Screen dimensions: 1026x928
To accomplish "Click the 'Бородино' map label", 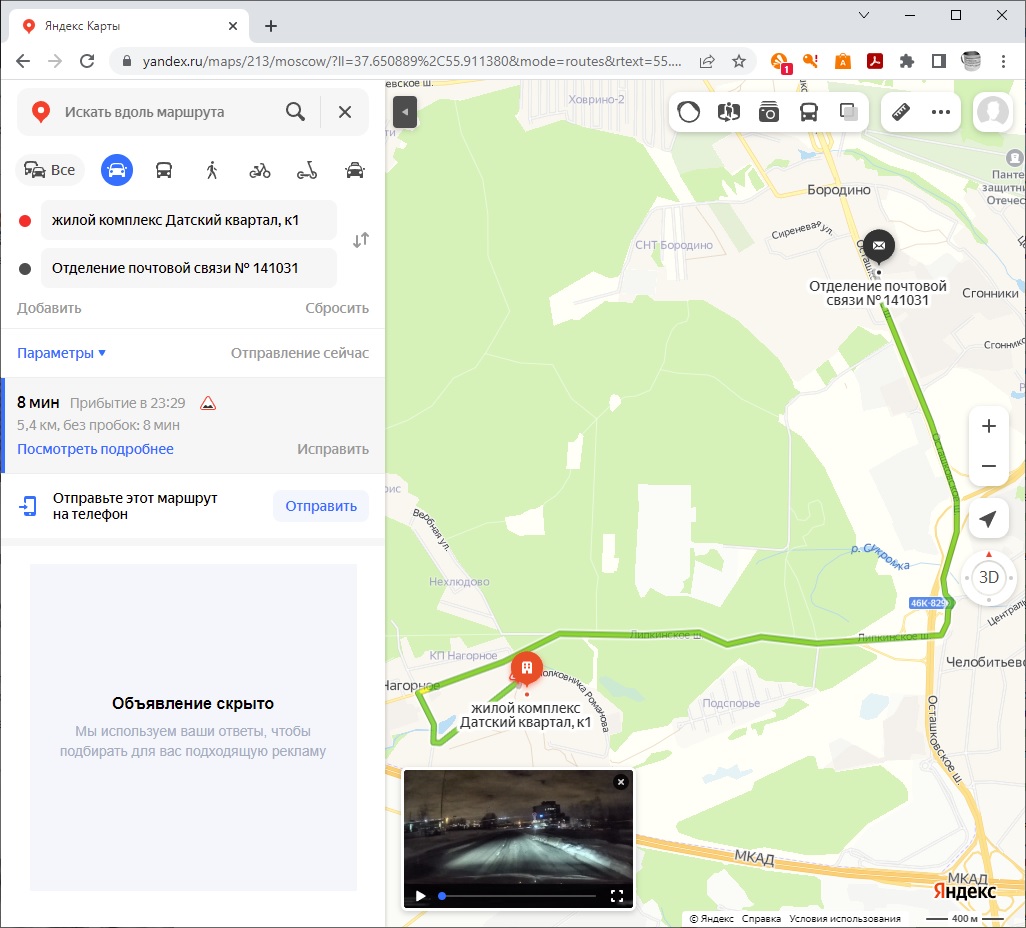I will pos(839,190).
